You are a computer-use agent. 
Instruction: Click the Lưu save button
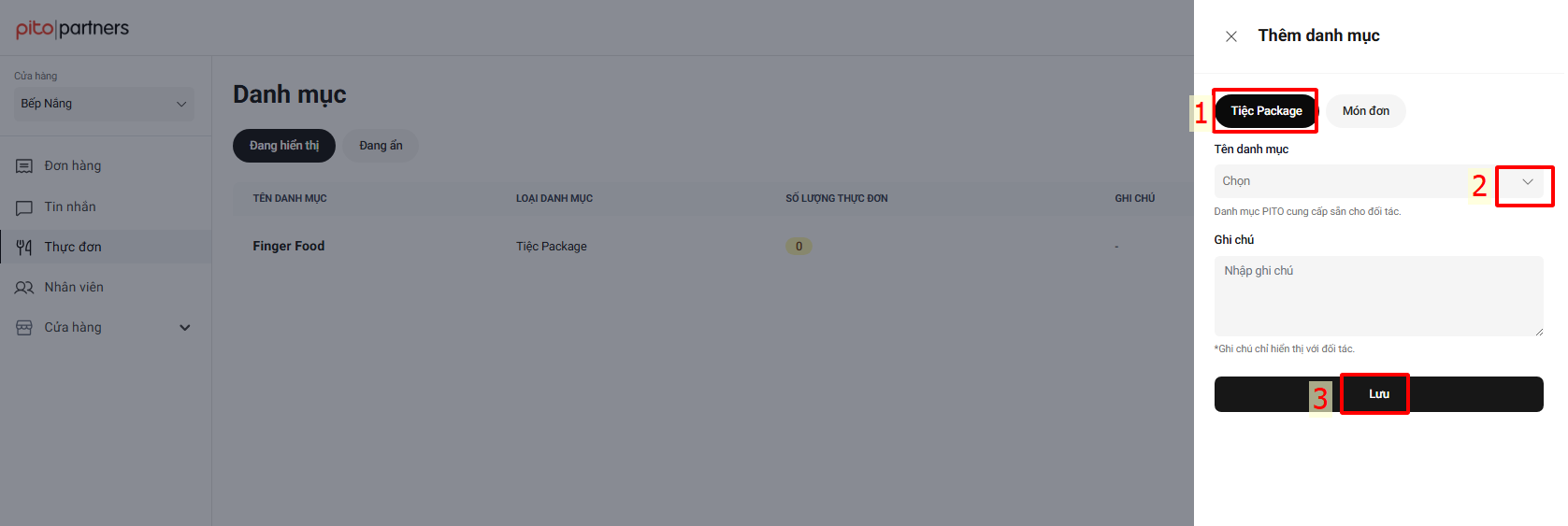point(1379,394)
